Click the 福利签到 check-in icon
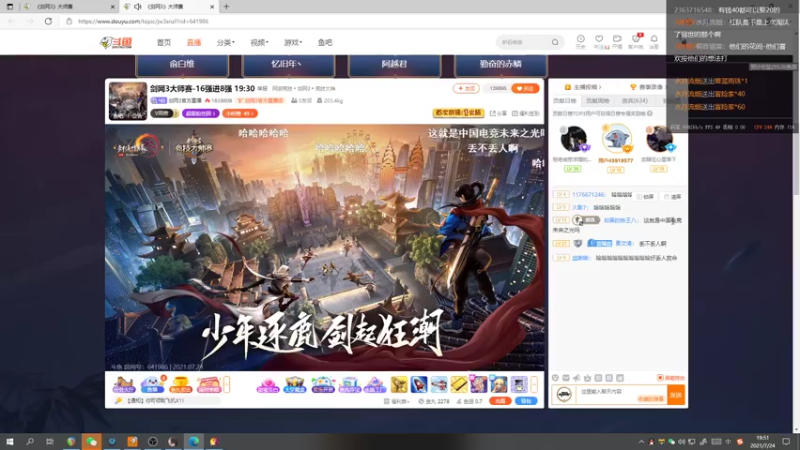 [x=526, y=113]
